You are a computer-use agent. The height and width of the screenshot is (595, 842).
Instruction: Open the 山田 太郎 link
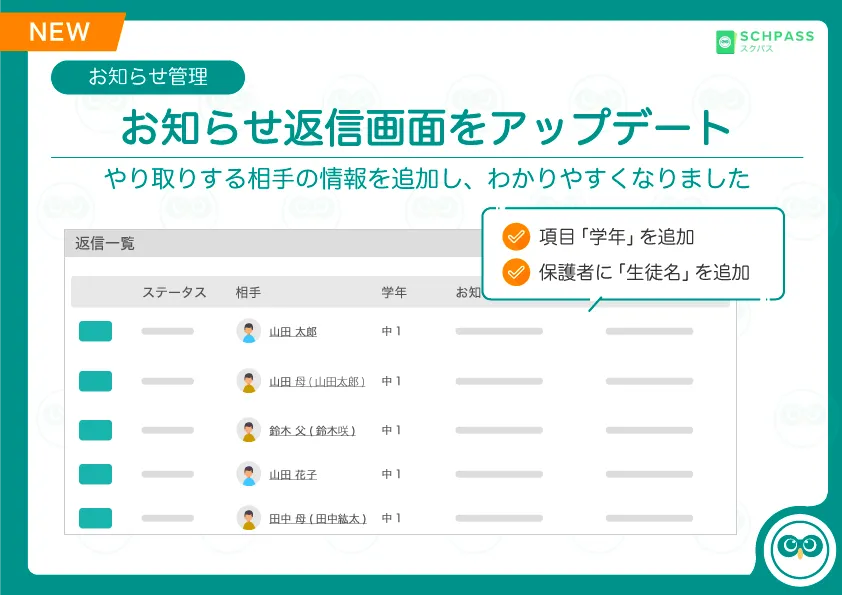[293, 332]
